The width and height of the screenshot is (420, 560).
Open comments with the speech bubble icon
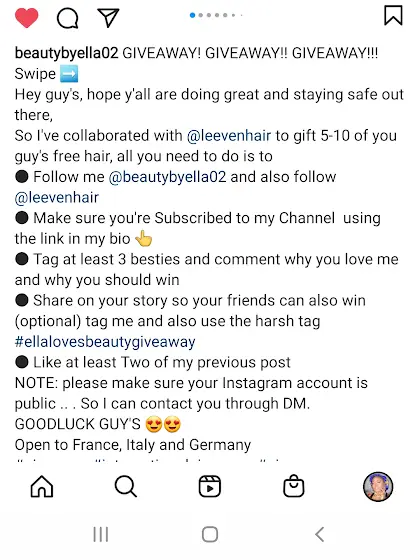pyautogui.click(x=68, y=18)
